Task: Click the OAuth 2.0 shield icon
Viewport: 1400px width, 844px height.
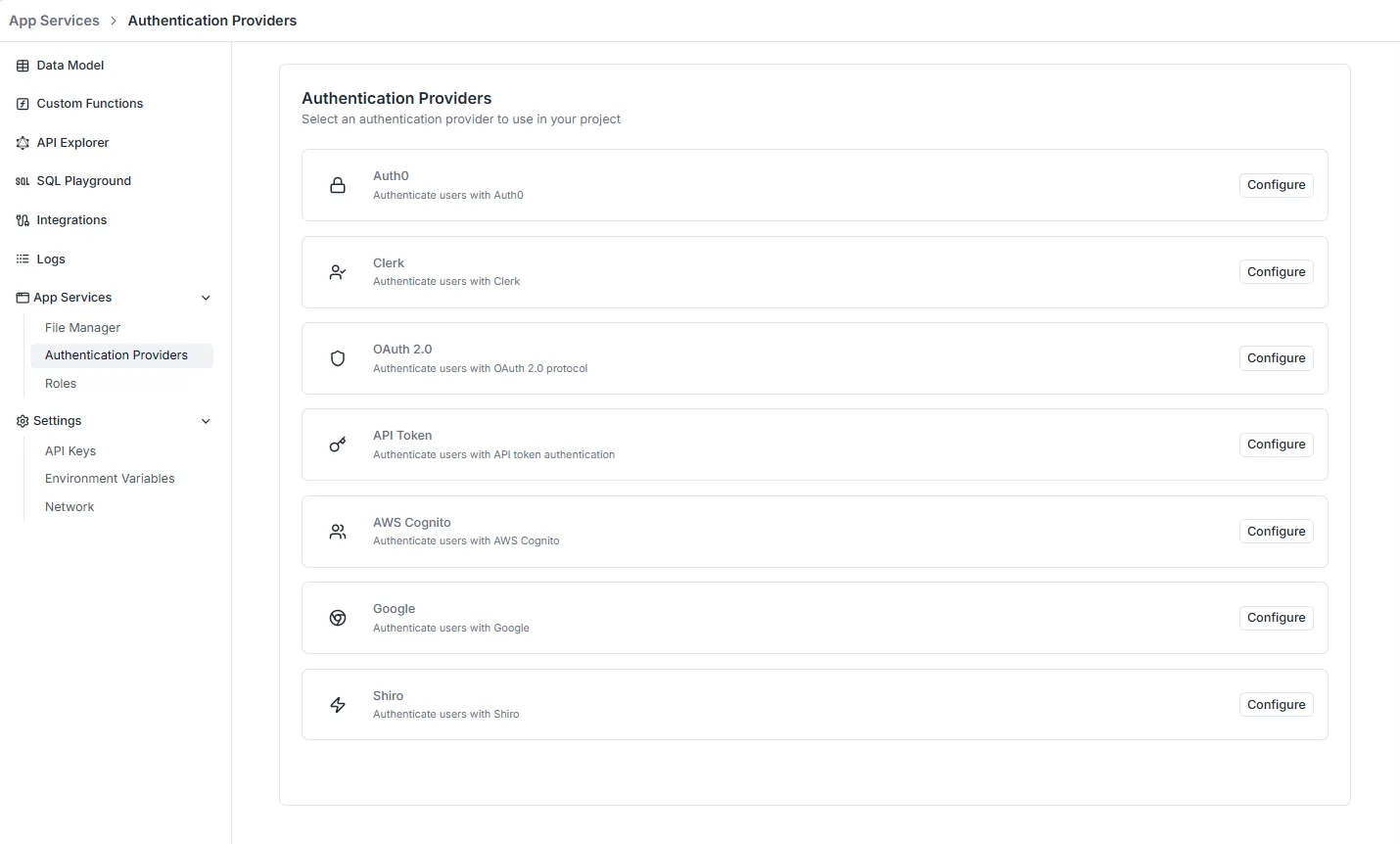Action: point(338,358)
